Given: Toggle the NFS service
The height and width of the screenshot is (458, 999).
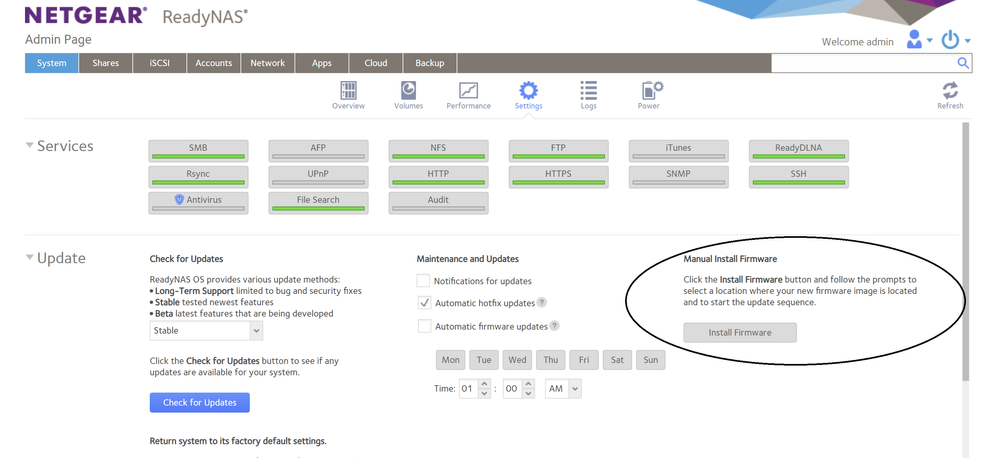Looking at the screenshot, I should pos(438,151).
